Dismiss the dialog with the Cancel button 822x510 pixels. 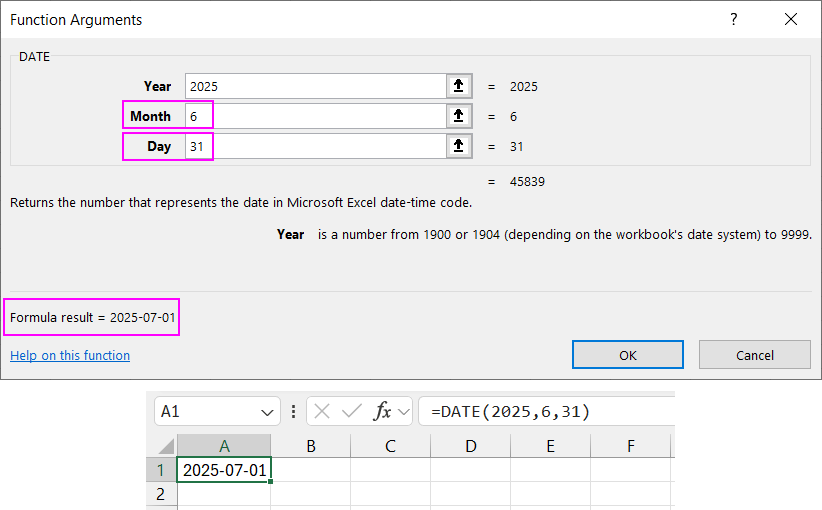(755, 355)
